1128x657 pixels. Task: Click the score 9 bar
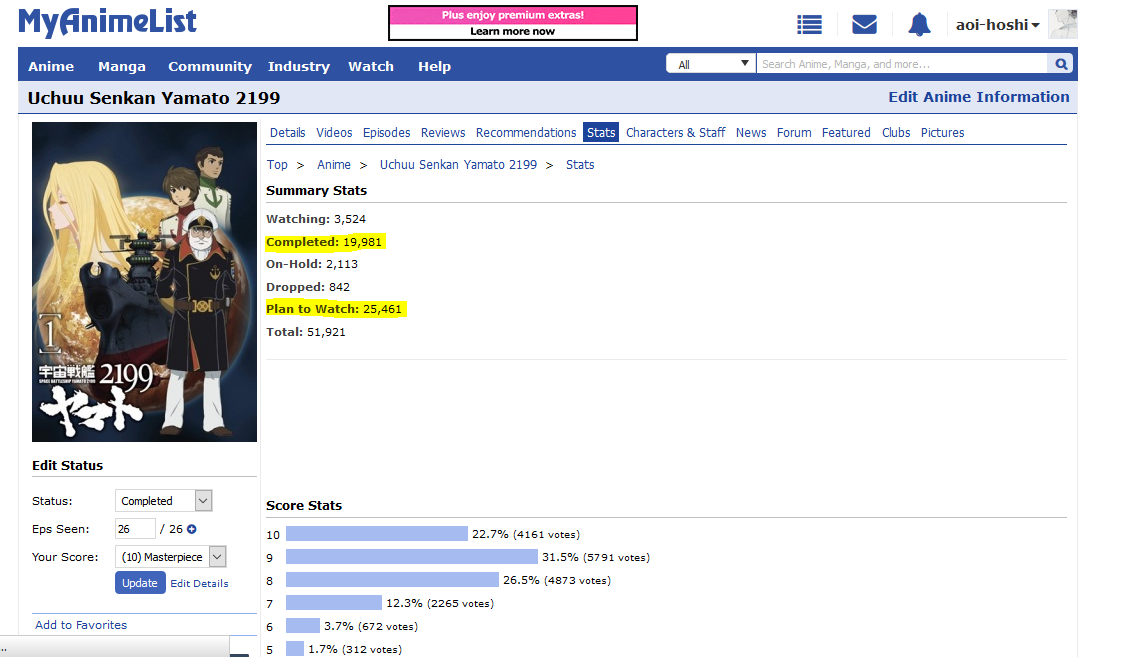click(411, 557)
